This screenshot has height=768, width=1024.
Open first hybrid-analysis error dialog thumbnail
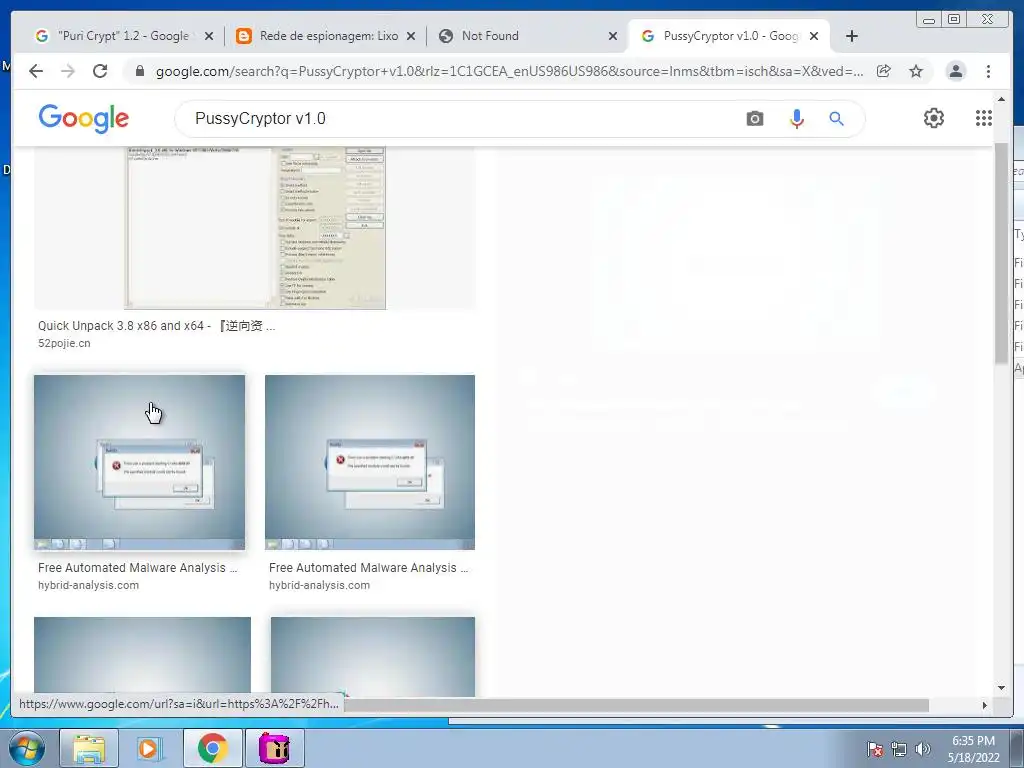[140, 462]
